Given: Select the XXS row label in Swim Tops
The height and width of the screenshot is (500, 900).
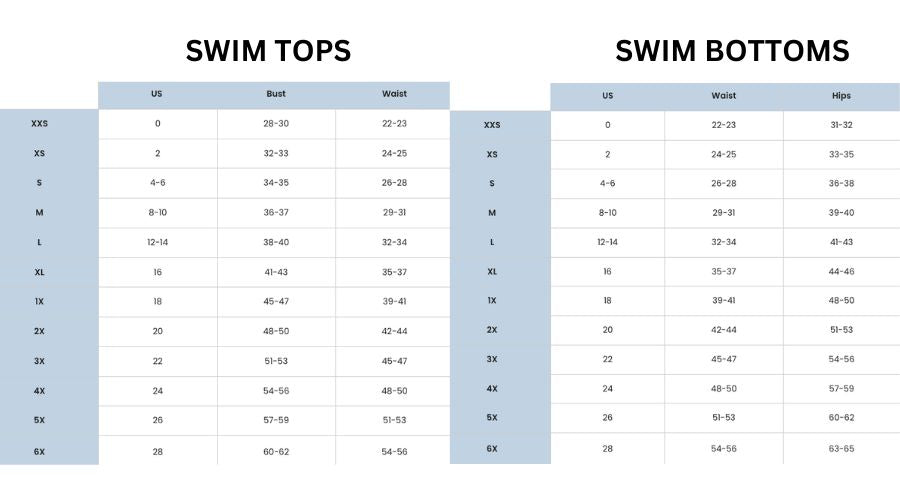Looking at the screenshot, I should point(40,123).
